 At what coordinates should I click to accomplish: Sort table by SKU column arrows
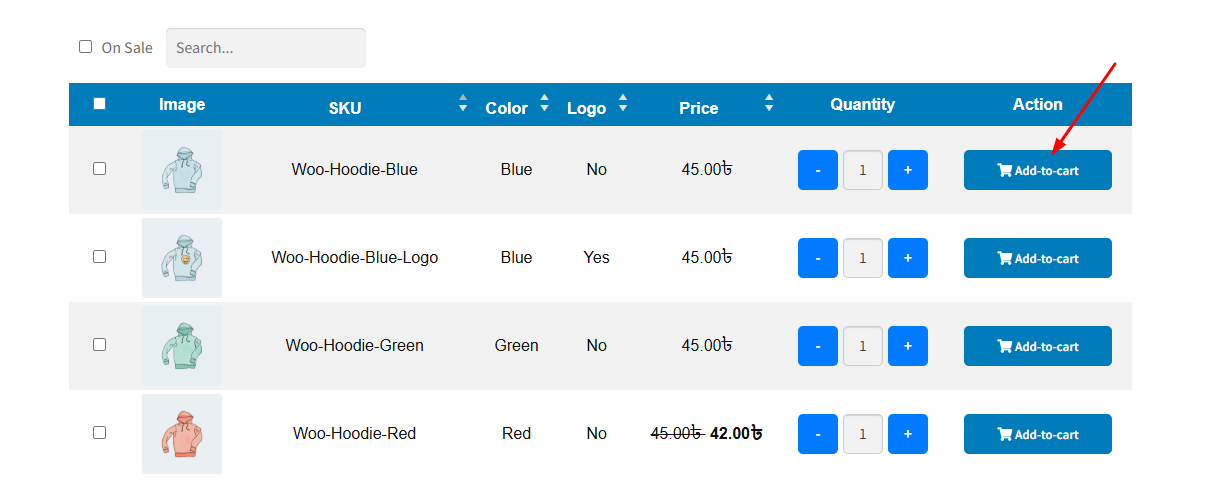[x=463, y=103]
